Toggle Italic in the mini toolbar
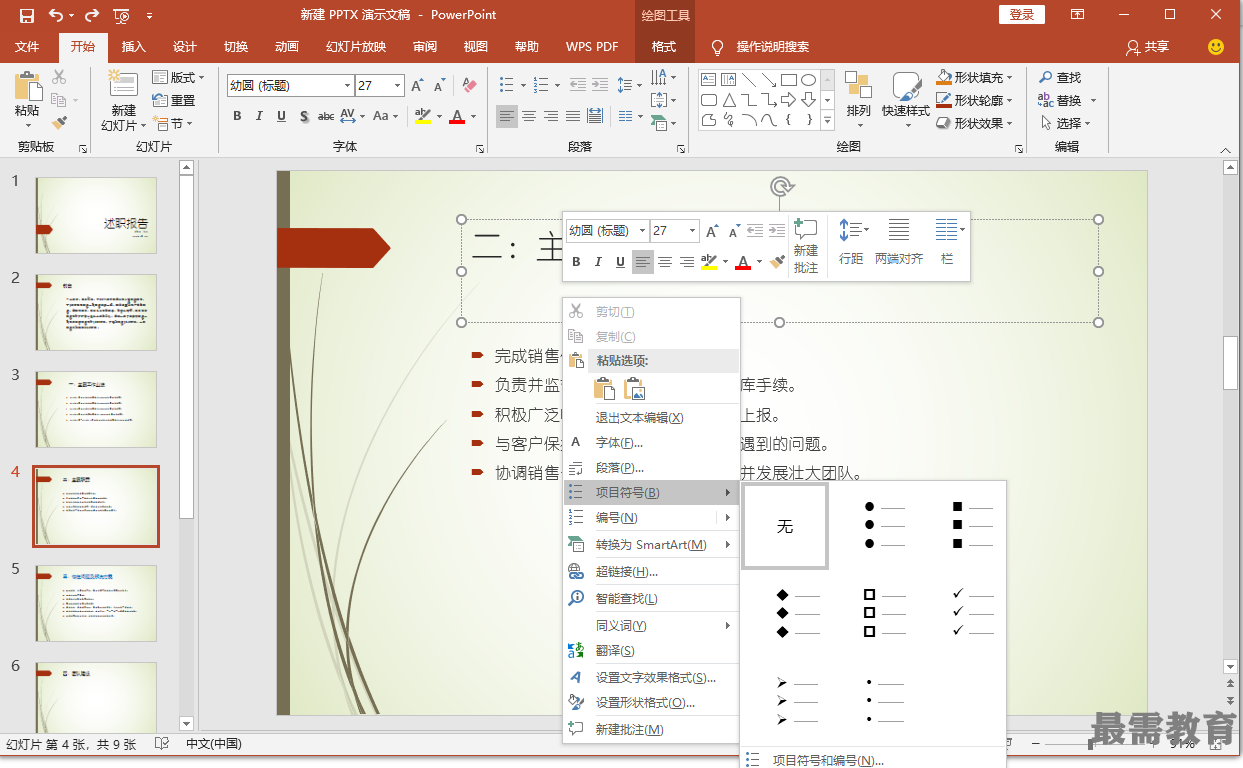The image size is (1243, 768). pos(598,262)
